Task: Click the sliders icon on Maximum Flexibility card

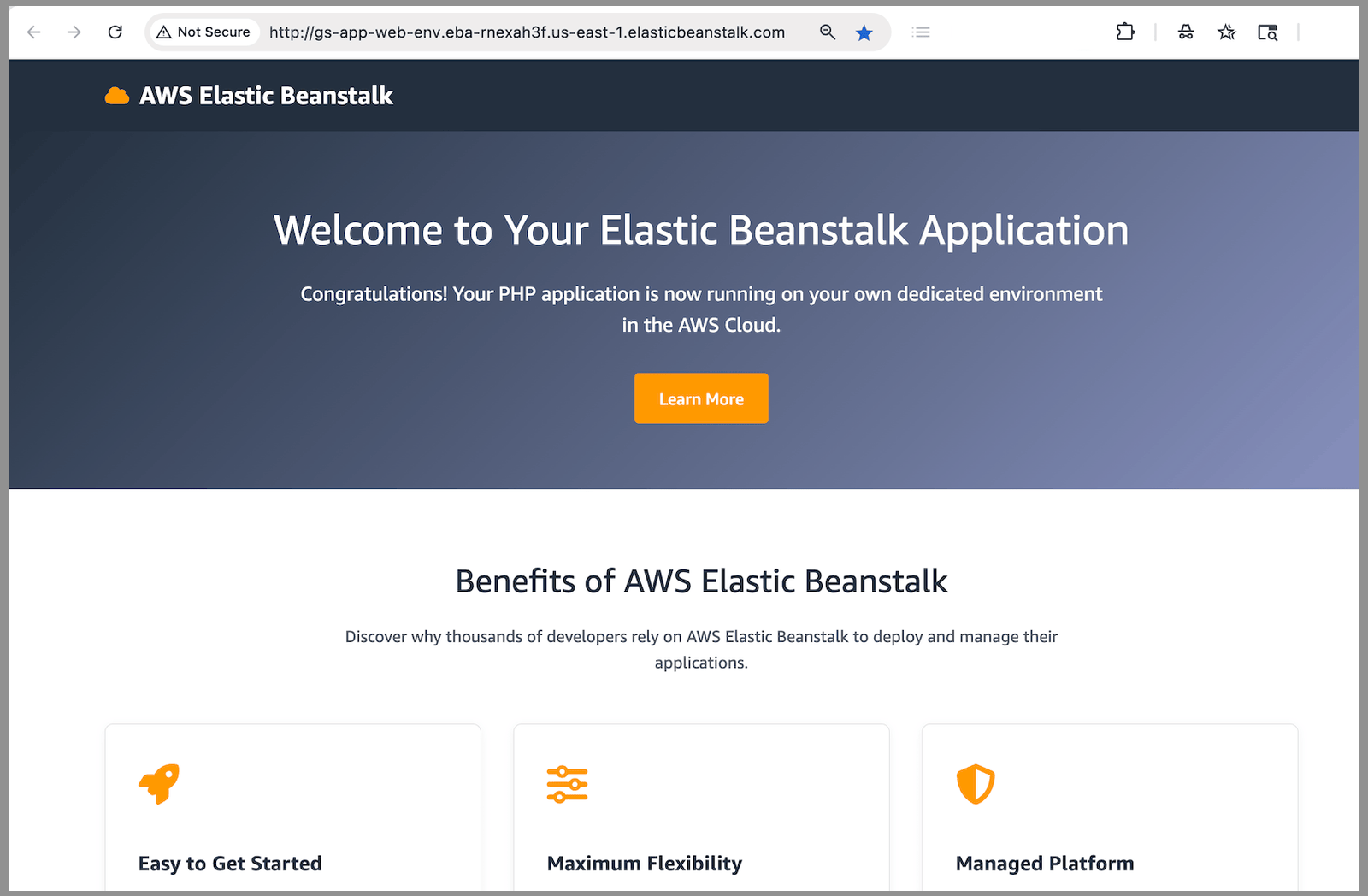Action: pos(566,783)
